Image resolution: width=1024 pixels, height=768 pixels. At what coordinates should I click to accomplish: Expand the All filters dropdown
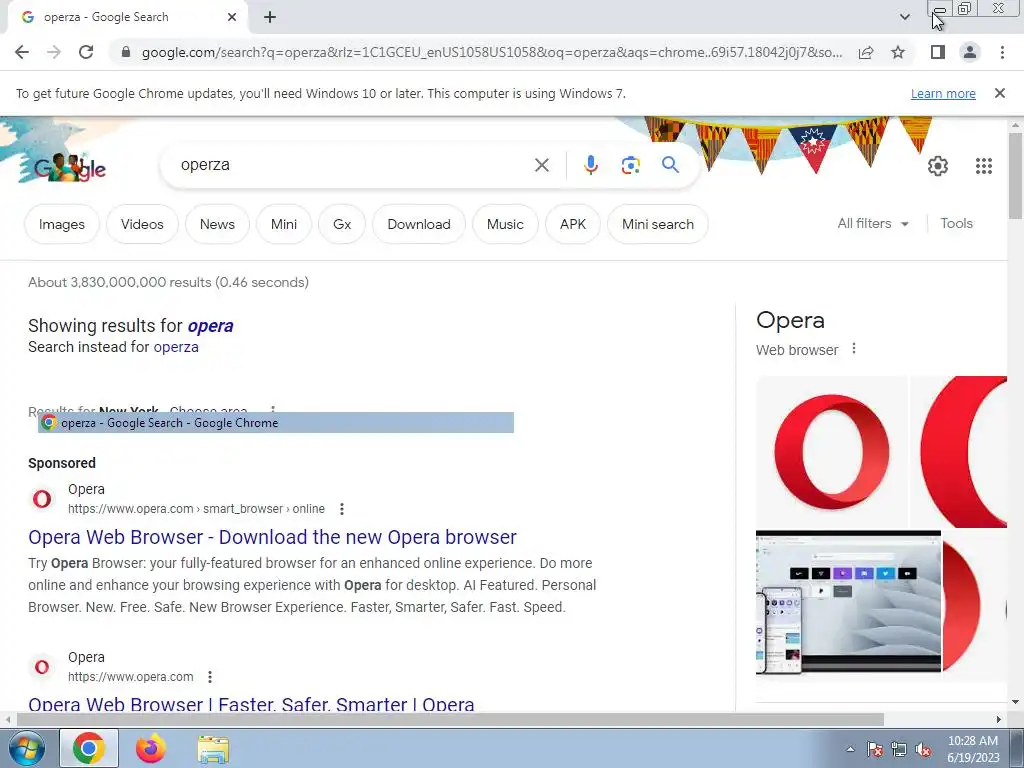(x=873, y=223)
